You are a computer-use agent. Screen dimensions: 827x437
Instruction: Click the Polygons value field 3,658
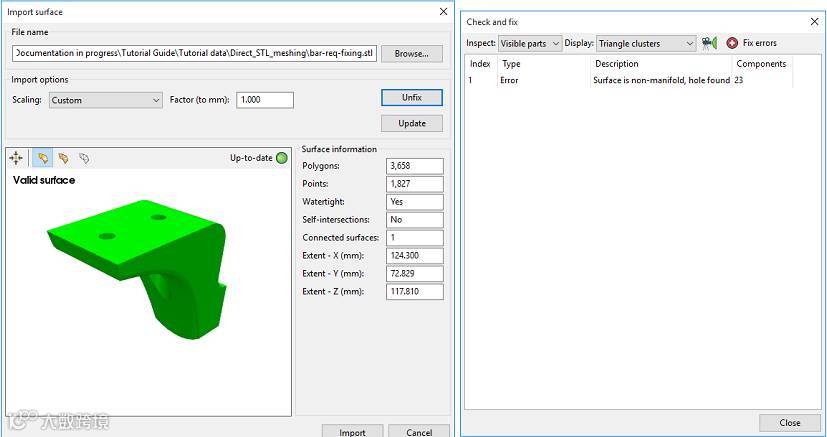point(415,166)
